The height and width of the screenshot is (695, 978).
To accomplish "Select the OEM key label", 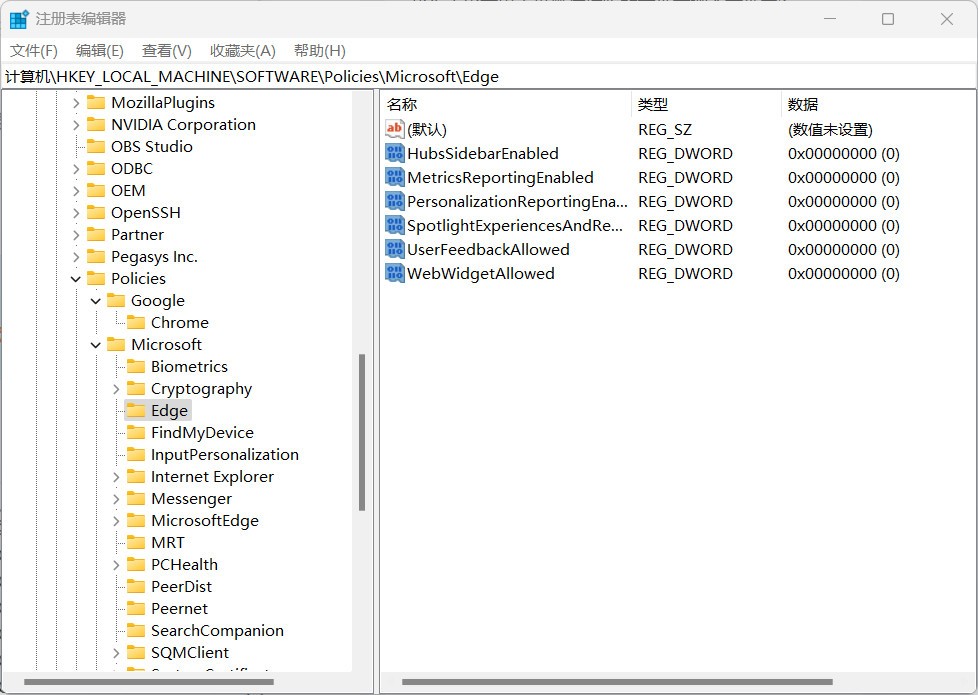I will point(128,190).
